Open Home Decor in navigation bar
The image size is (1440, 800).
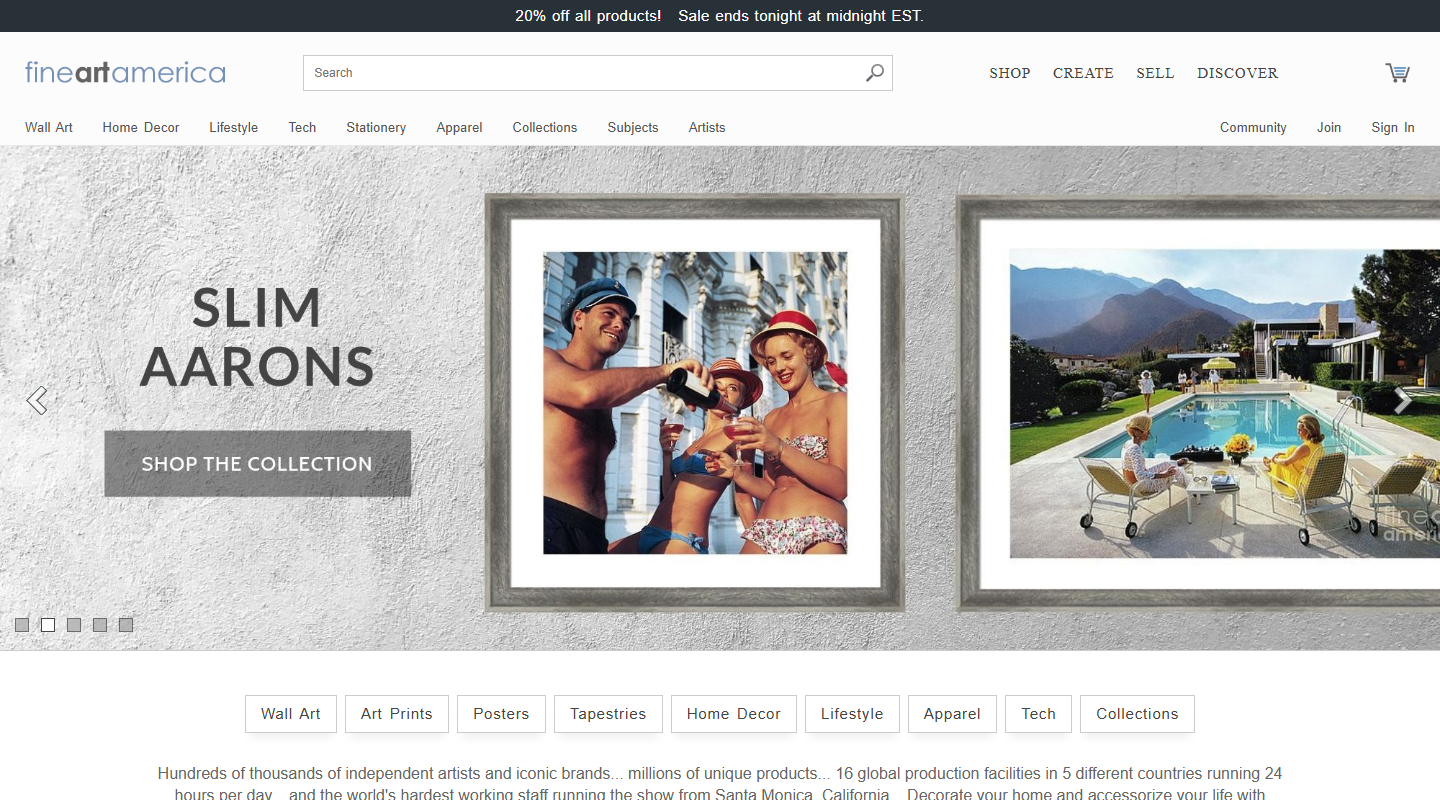pos(141,127)
